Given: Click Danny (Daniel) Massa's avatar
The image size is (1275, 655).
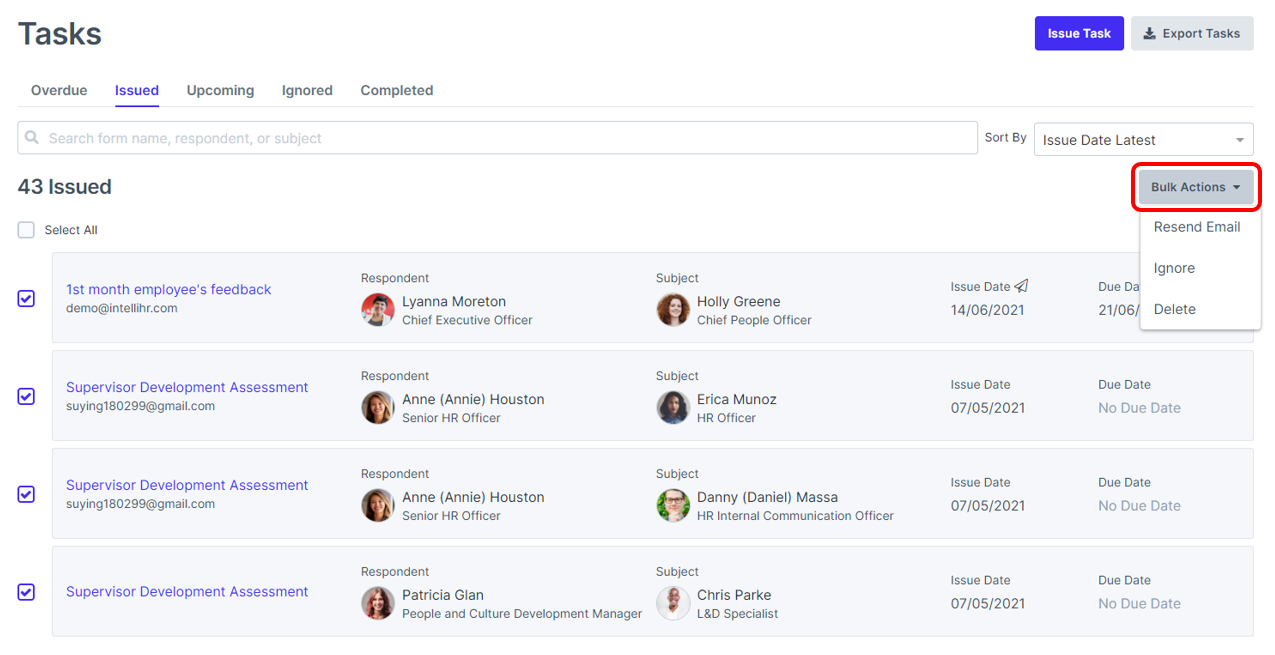Looking at the screenshot, I should pos(673,505).
